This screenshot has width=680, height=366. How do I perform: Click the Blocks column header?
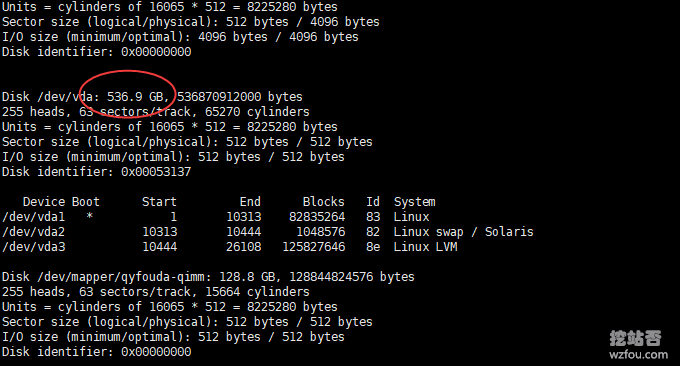coord(324,202)
